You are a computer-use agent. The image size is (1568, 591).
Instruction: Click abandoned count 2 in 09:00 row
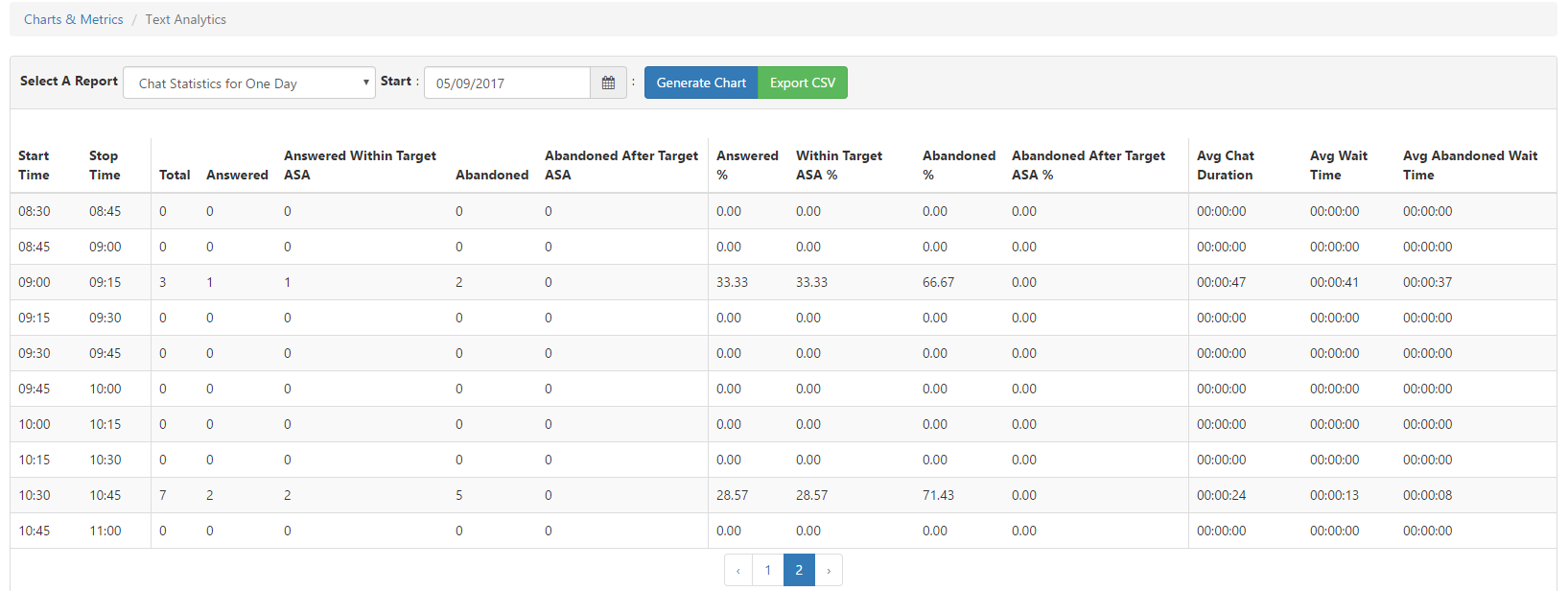459,282
